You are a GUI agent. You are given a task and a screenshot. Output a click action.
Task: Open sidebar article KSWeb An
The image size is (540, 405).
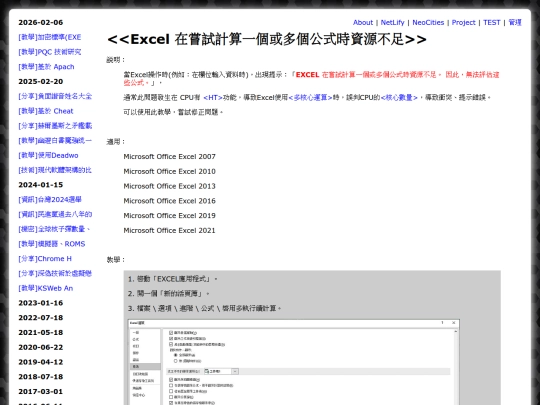click(45, 288)
